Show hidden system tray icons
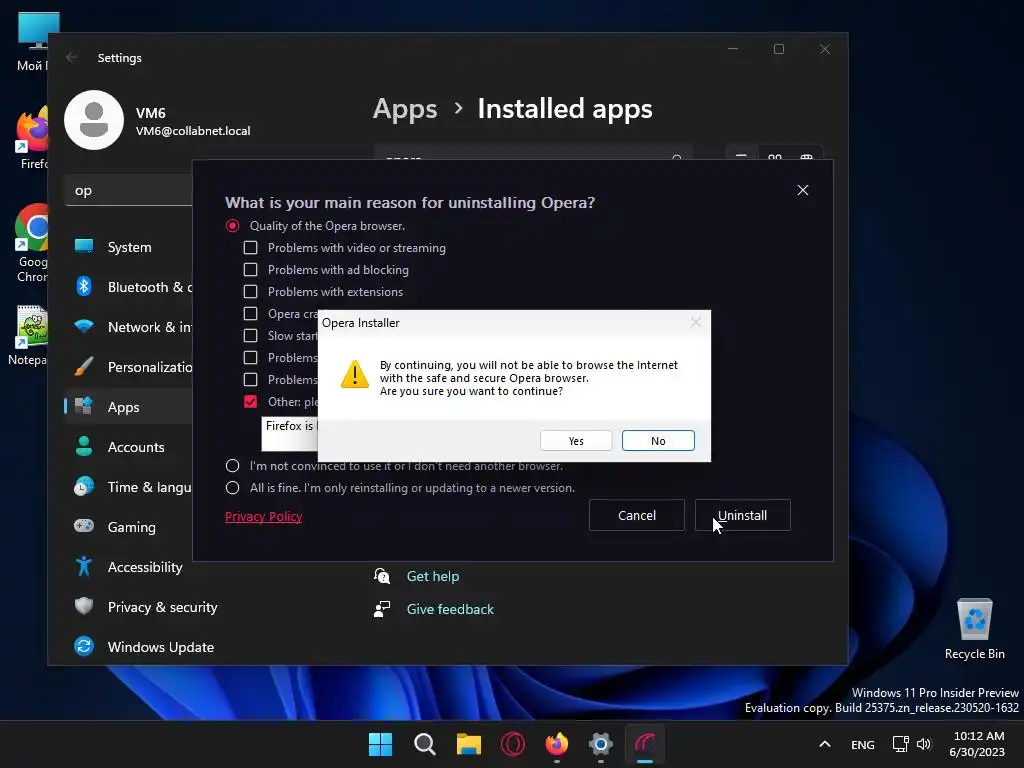Viewport: 1024px width, 768px height. [825, 744]
